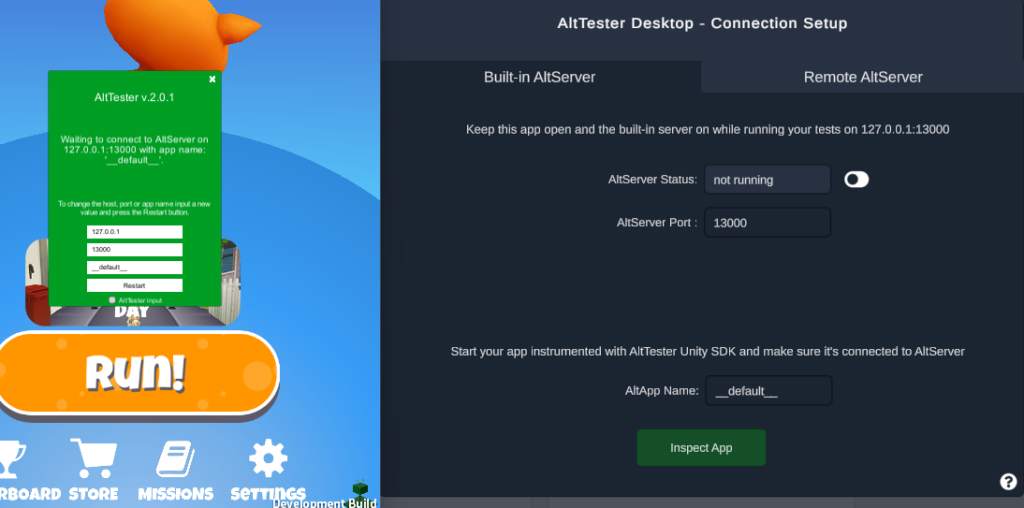Image resolution: width=1024 pixels, height=508 pixels.
Task: Click the Restart button in AltTester popup
Action: (x=135, y=285)
